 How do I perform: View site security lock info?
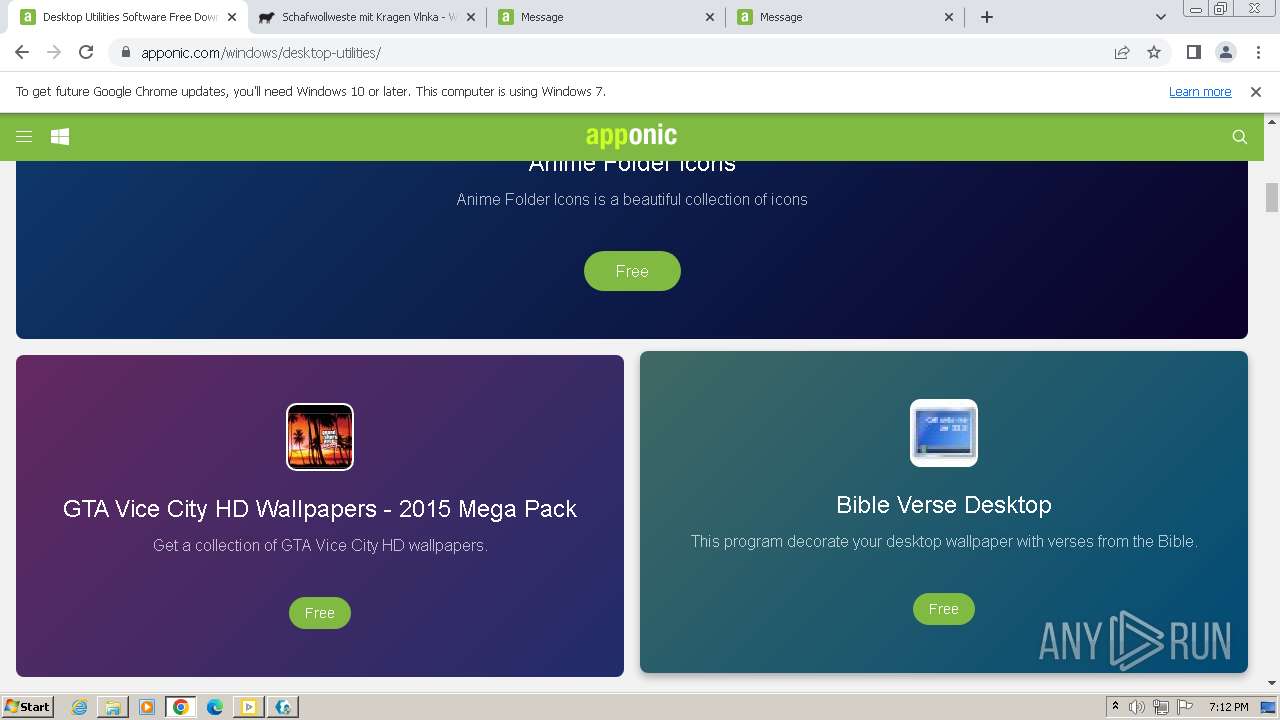pos(125,52)
